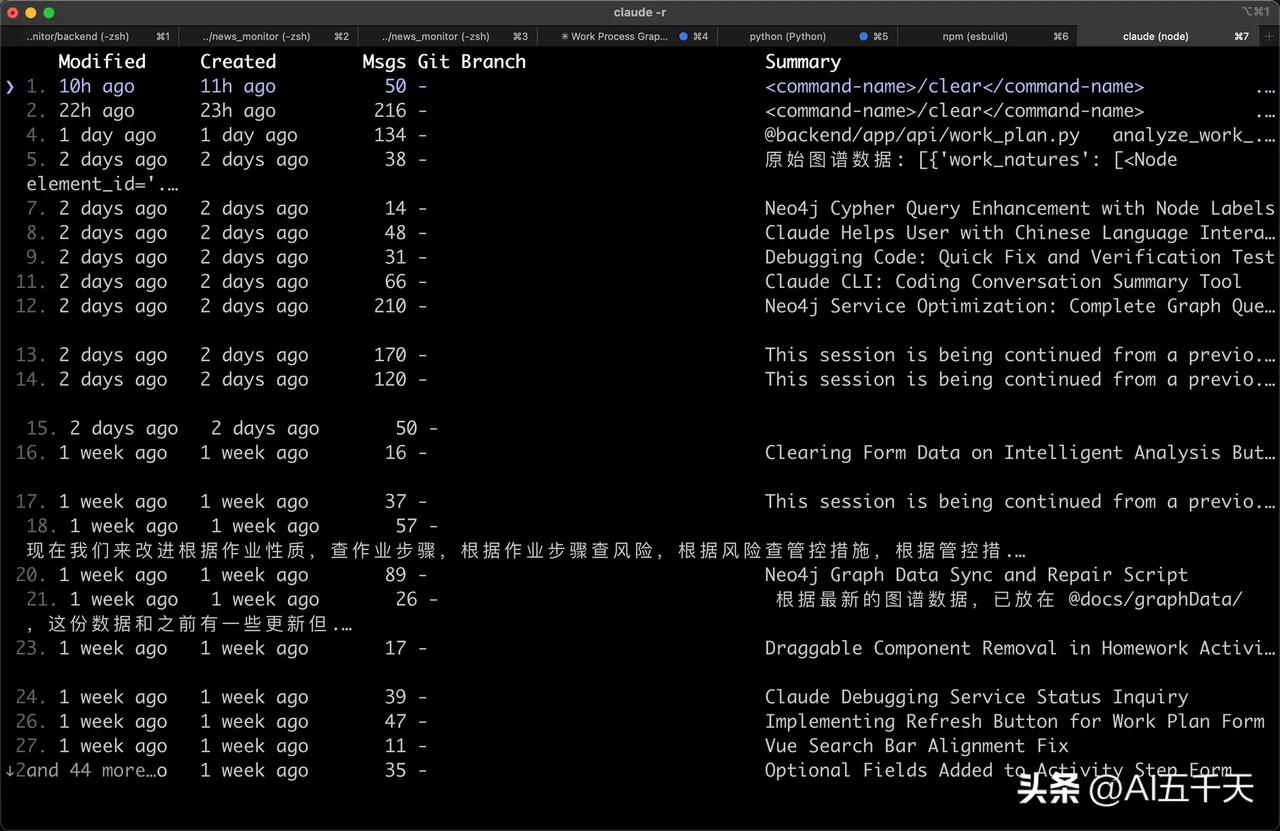Click the 'Msgs' column header
The height and width of the screenshot is (831, 1280).
384,62
